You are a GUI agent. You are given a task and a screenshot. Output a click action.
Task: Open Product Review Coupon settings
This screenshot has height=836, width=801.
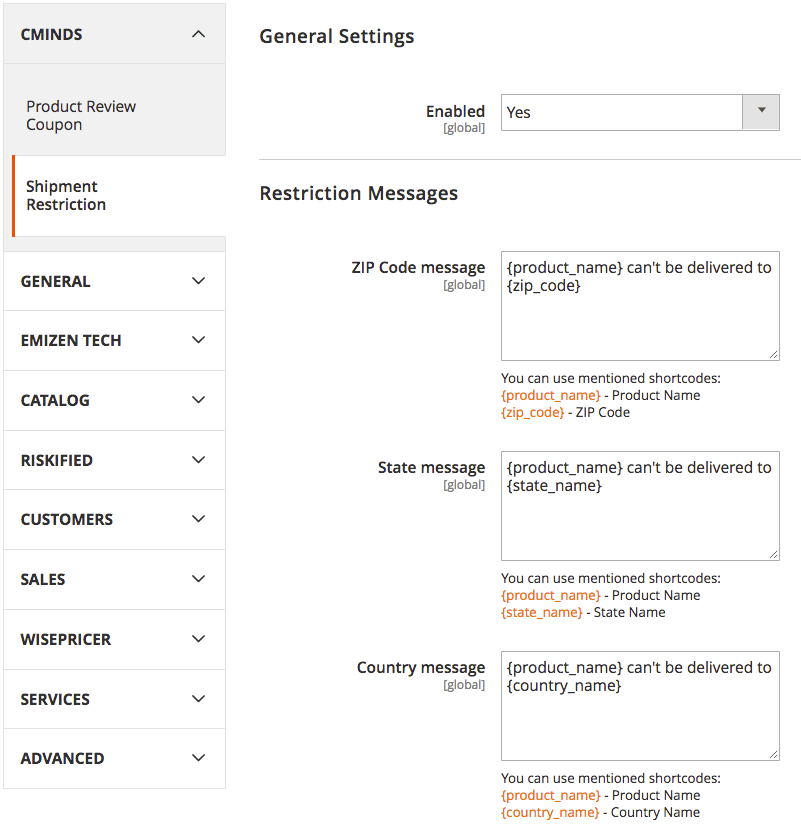pyautogui.click(x=81, y=116)
